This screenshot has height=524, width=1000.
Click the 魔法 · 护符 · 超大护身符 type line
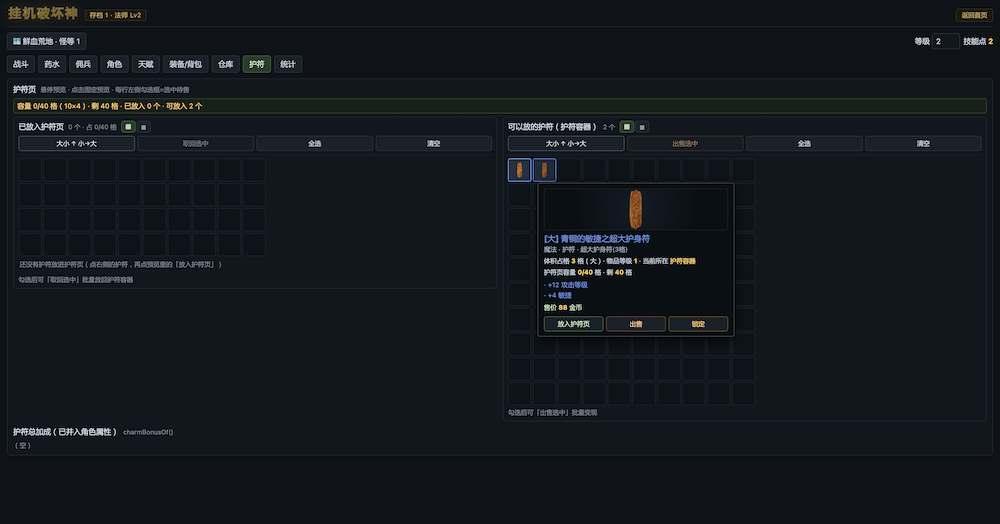[x=585, y=249]
